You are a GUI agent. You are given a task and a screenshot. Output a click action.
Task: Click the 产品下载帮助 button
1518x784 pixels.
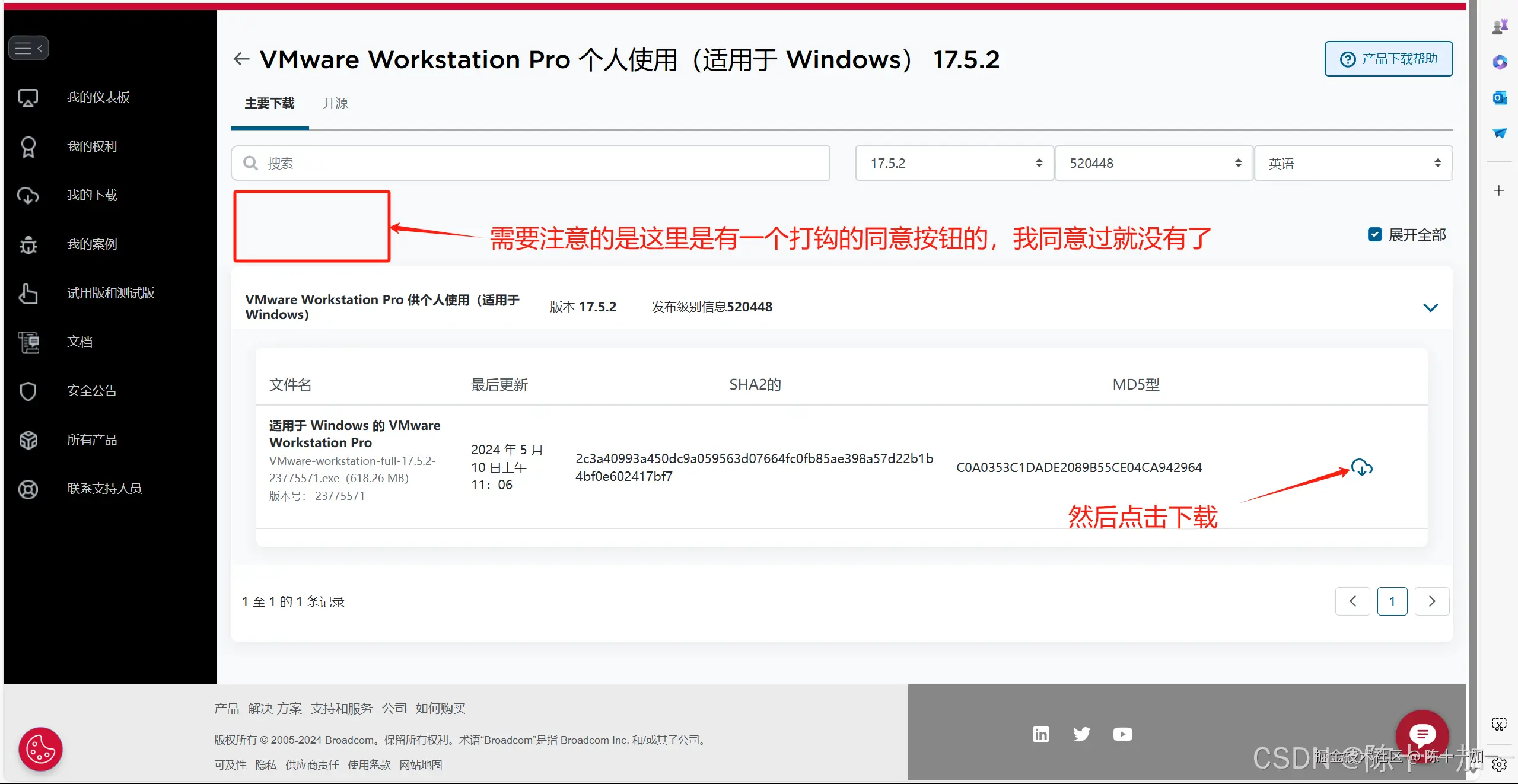click(x=1388, y=59)
